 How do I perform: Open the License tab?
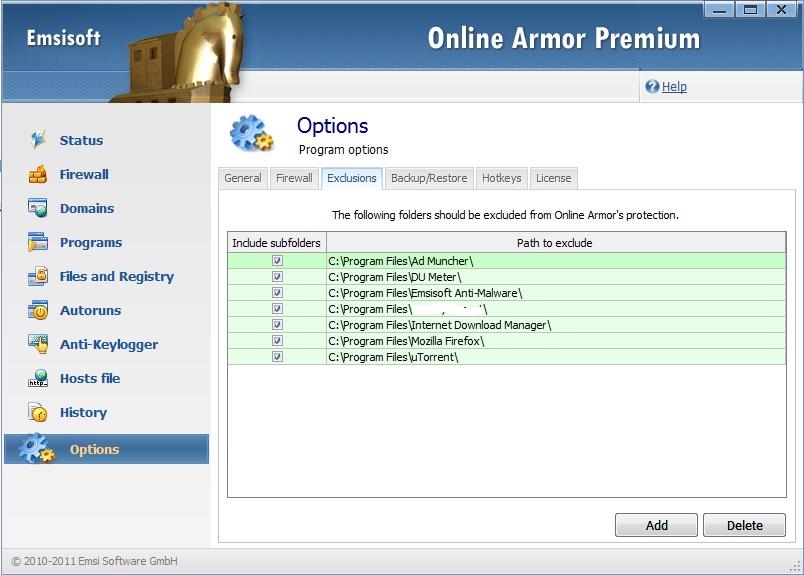[554, 178]
